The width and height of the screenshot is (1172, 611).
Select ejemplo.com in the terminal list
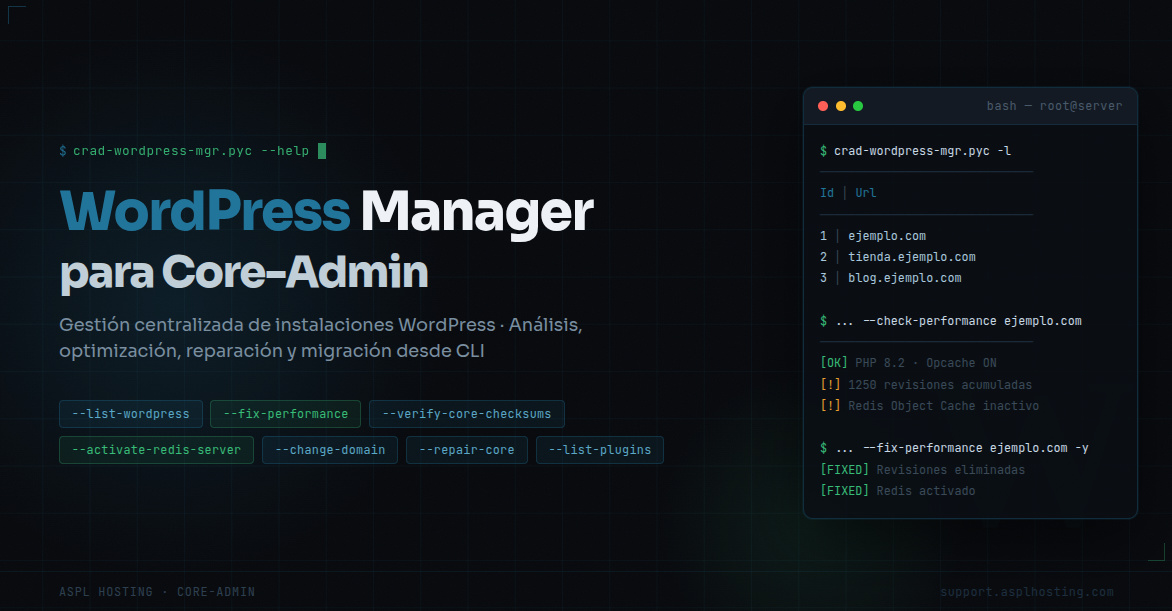coord(886,236)
